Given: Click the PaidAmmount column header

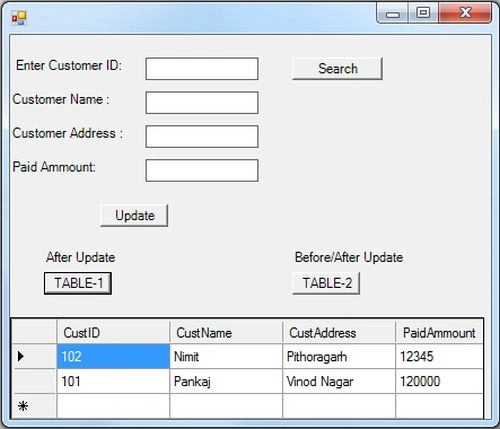Looking at the screenshot, I should pyautogui.click(x=439, y=332).
